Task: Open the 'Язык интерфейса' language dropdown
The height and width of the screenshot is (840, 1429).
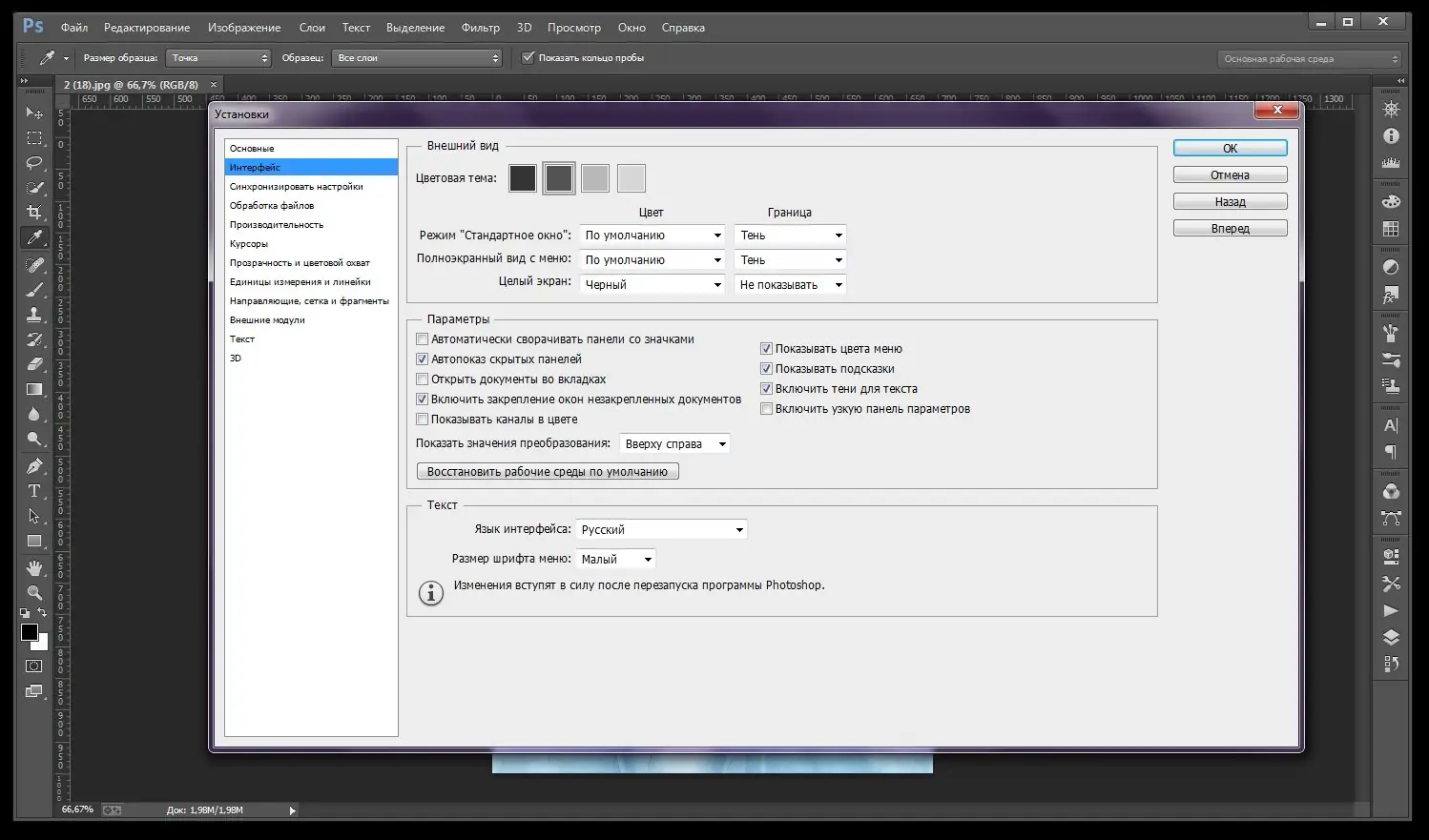Action: 661,530
